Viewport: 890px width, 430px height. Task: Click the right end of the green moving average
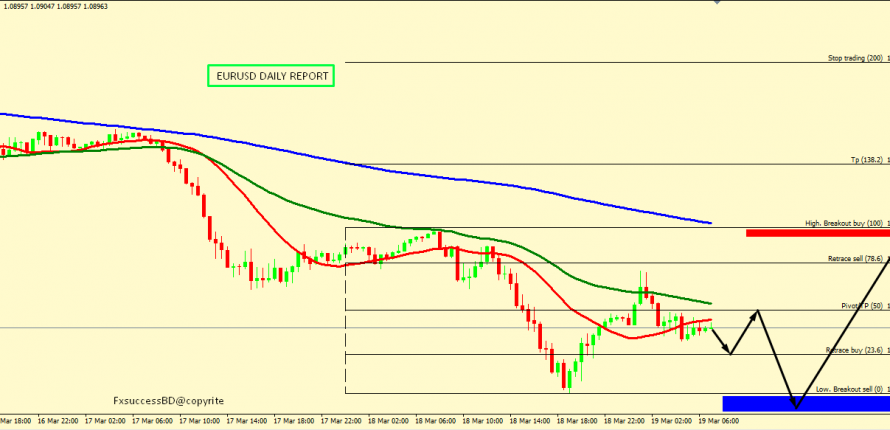coord(709,303)
